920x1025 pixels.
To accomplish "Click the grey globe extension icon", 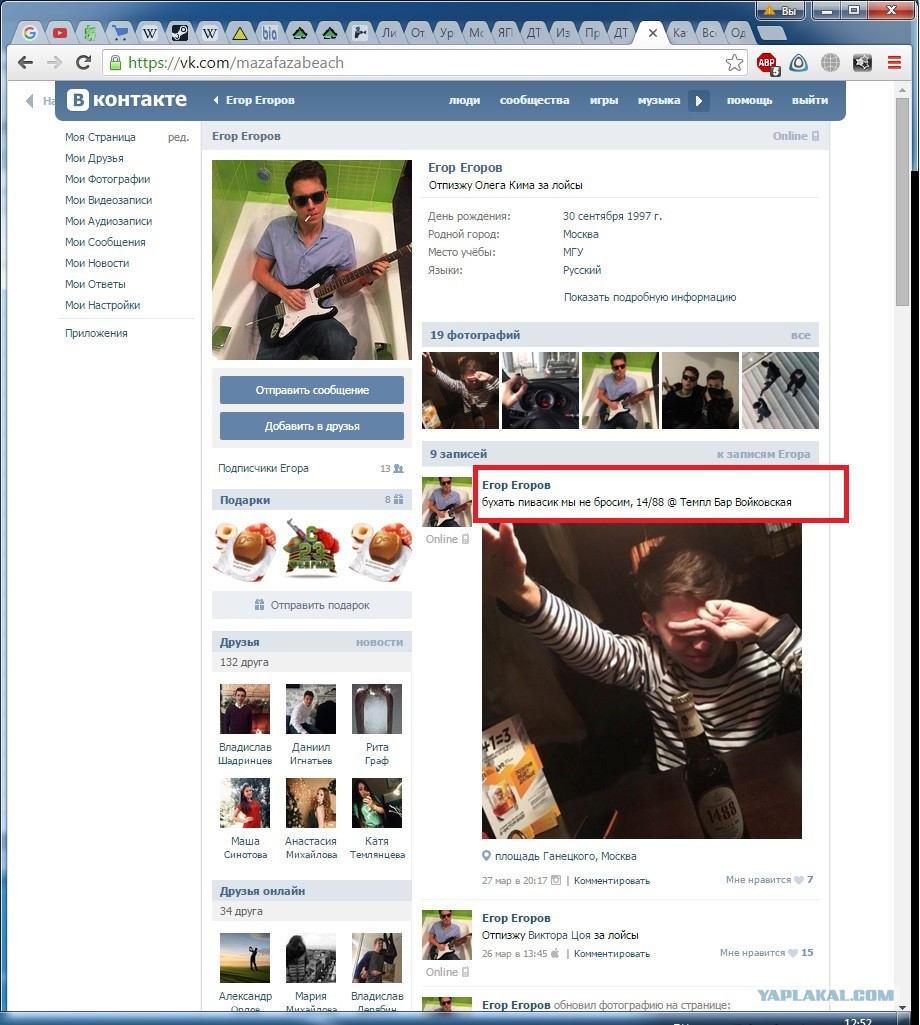I will 830,63.
